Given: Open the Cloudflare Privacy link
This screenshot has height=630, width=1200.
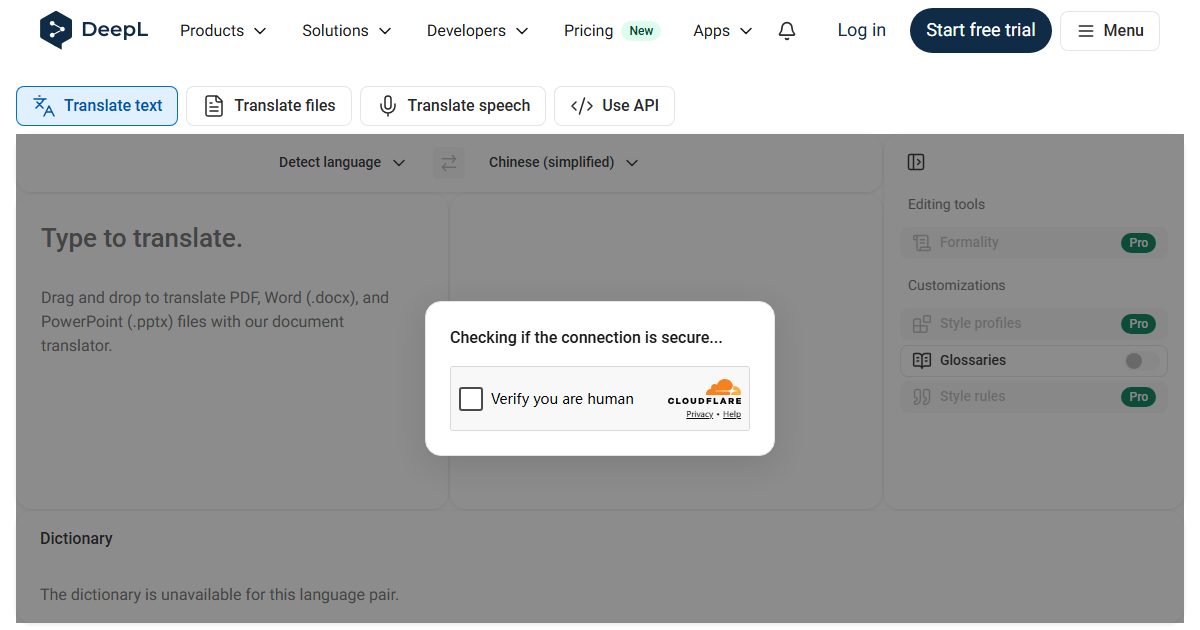Looking at the screenshot, I should [699, 415].
